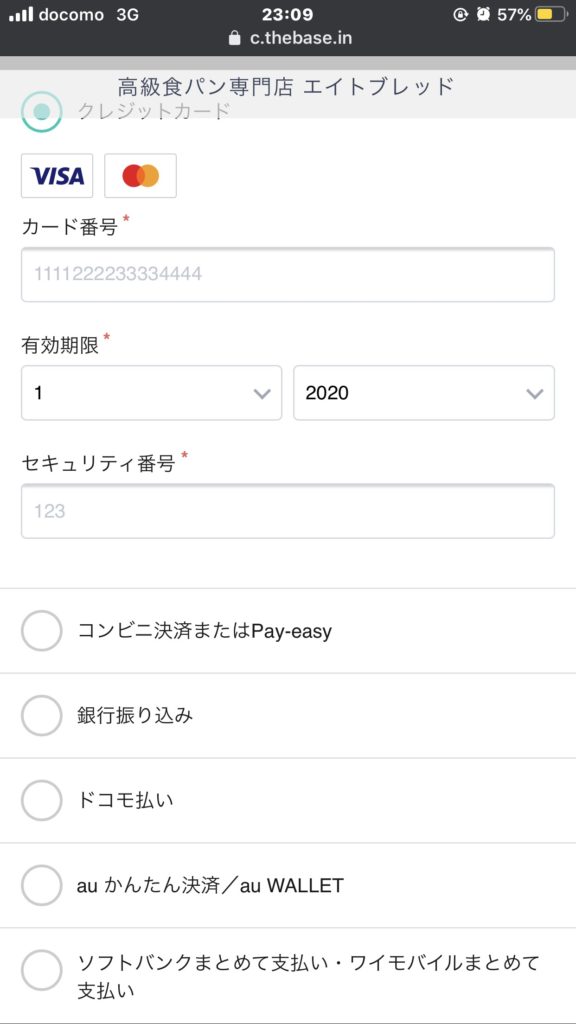Choose 銀行振り込み radio button
This screenshot has height=1024, width=576.
pos(42,716)
